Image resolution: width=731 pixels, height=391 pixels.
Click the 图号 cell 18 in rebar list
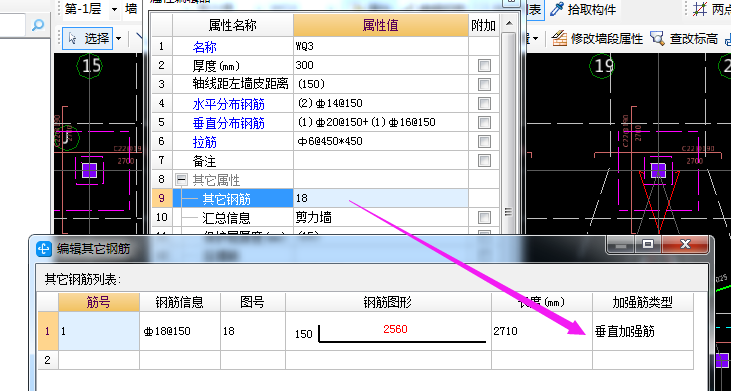pyautogui.click(x=253, y=331)
